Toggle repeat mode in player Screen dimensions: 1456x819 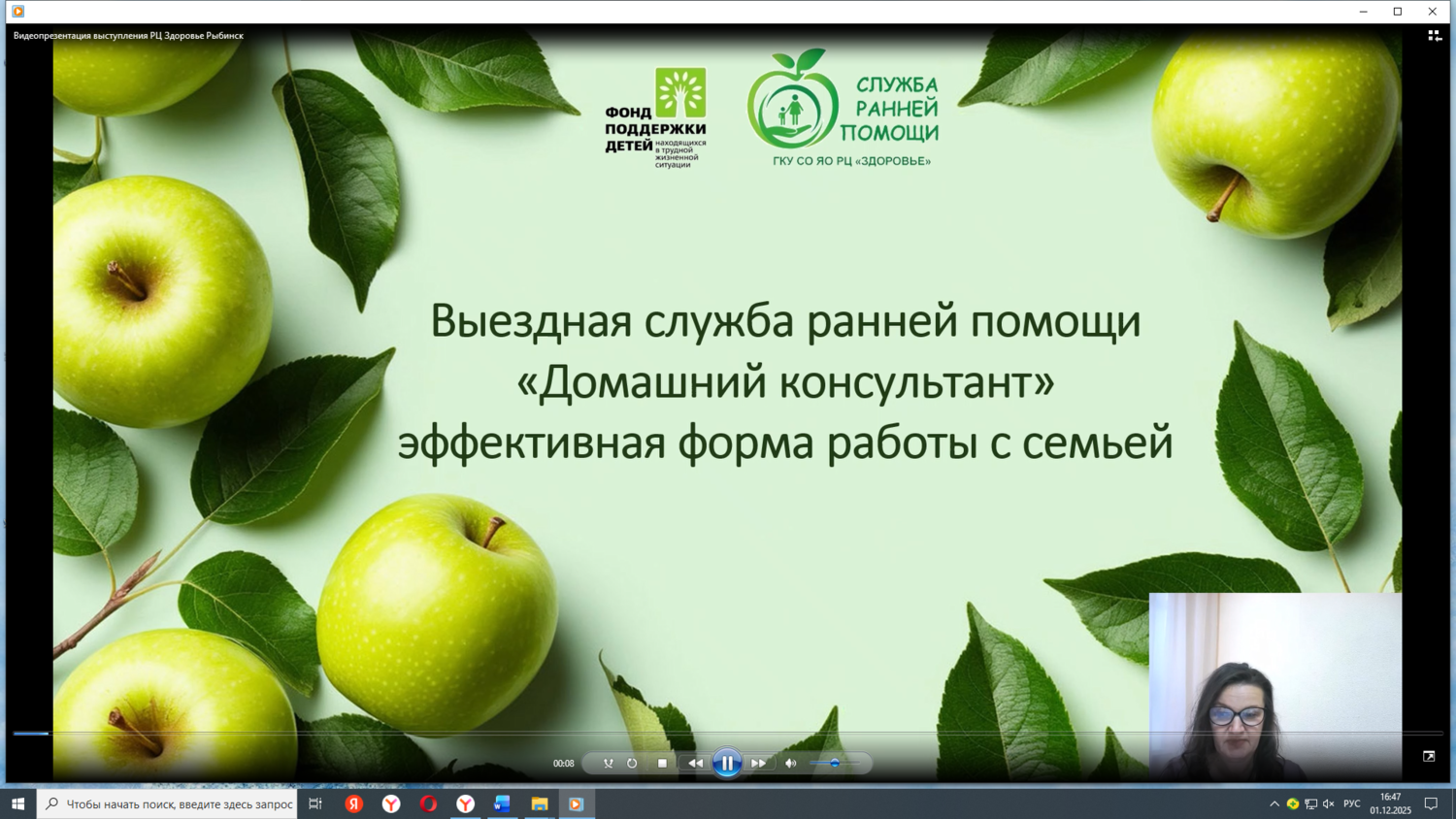click(x=632, y=764)
